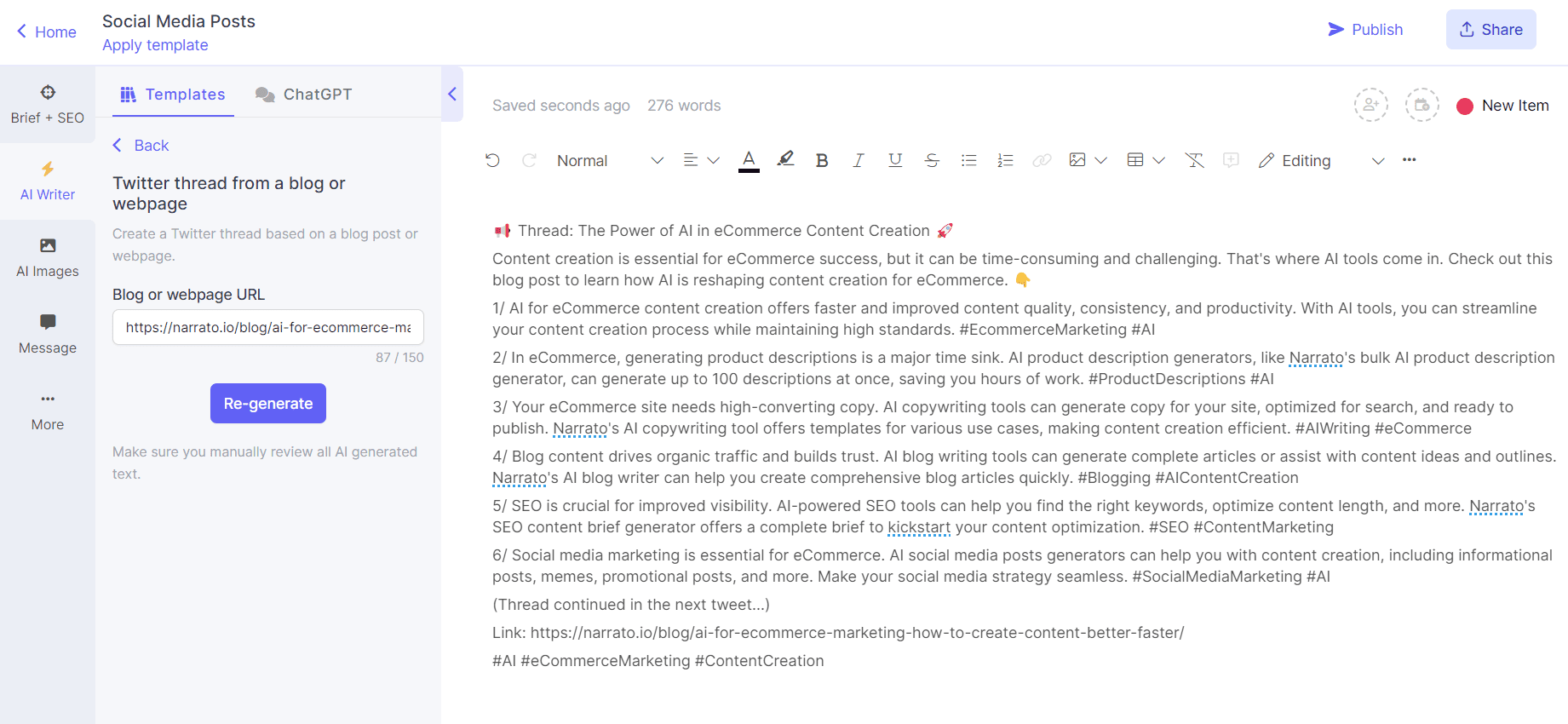The width and height of the screenshot is (1568, 724).
Task: Click the Blog or webpage URL field
Action: [268, 327]
